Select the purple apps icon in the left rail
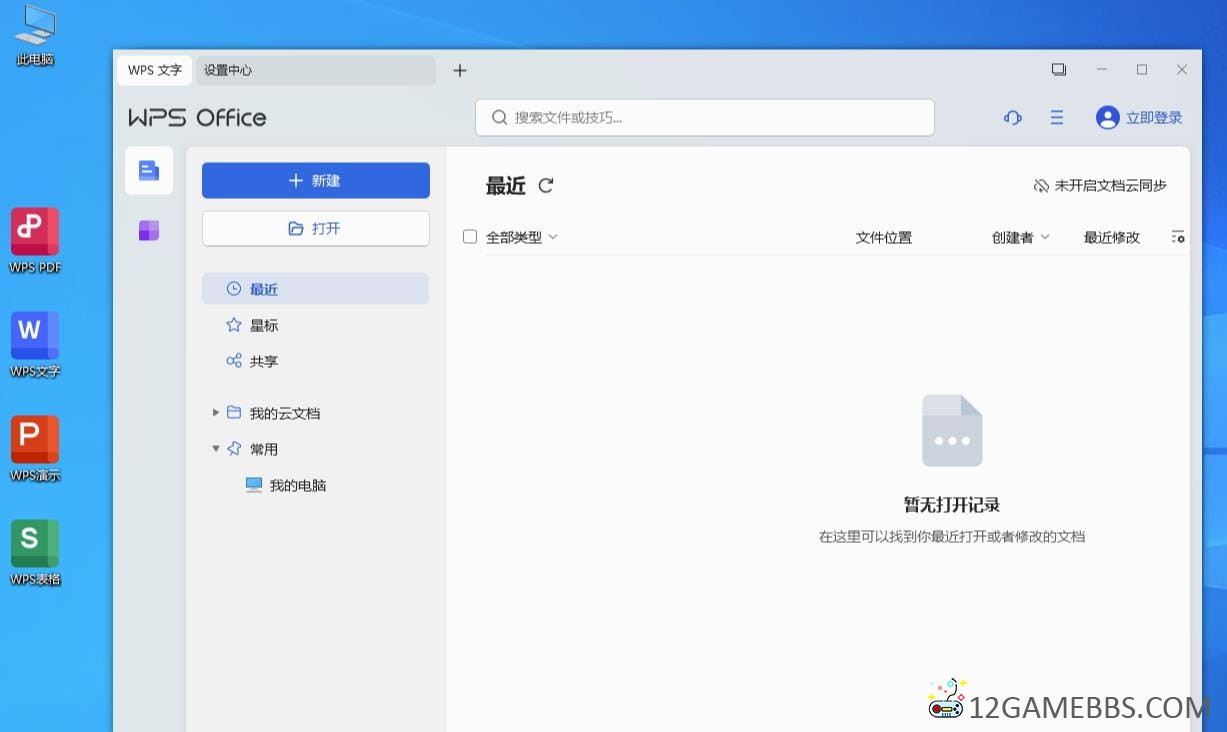The height and width of the screenshot is (732, 1227). [149, 231]
